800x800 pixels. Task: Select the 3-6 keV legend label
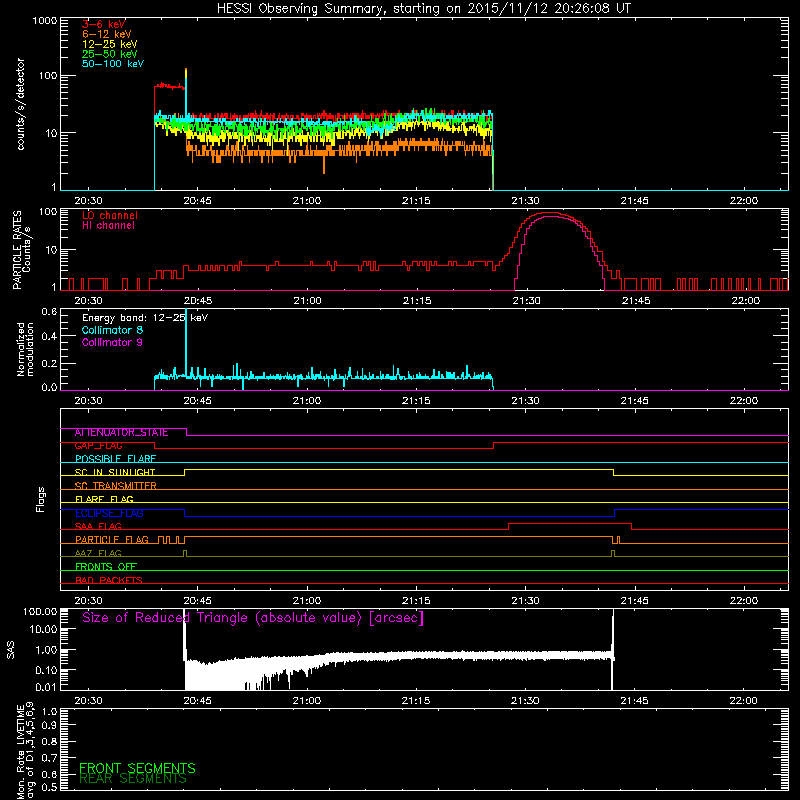click(104, 24)
